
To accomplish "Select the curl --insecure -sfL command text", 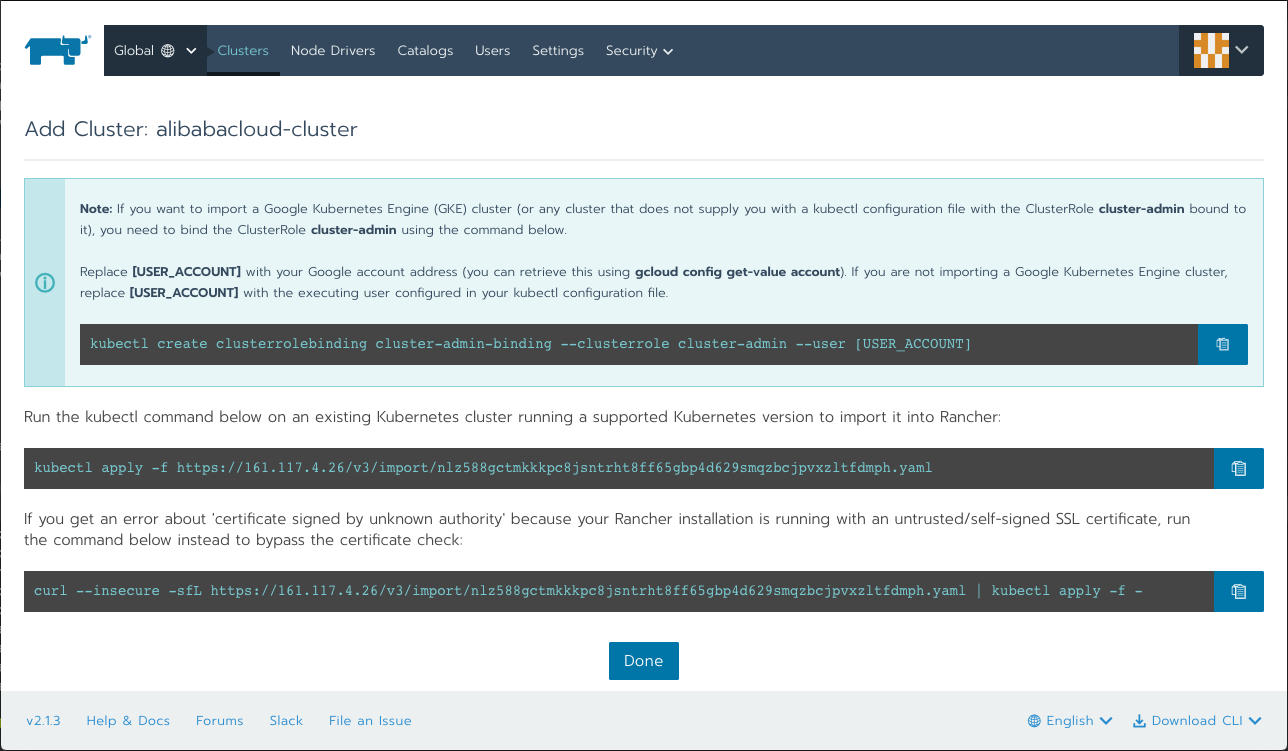I will 588,591.
